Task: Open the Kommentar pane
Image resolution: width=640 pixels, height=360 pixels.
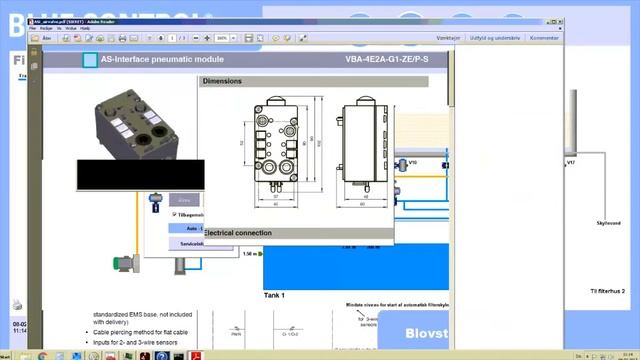Action: 544,38
